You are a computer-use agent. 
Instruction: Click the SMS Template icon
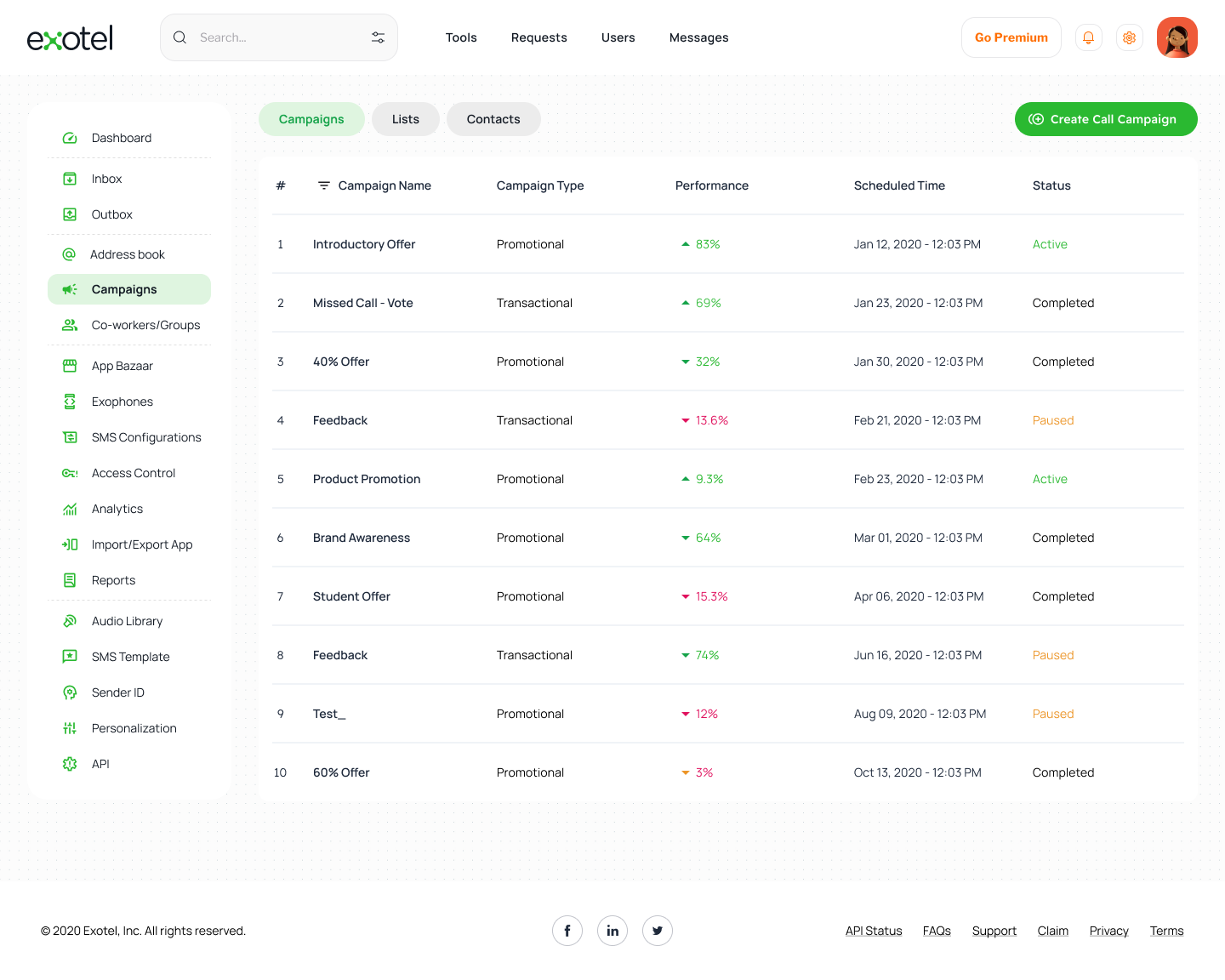click(x=70, y=657)
